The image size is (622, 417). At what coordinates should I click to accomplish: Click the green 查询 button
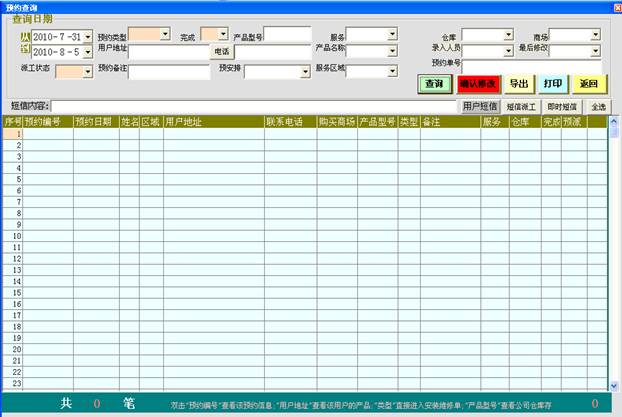coord(435,84)
